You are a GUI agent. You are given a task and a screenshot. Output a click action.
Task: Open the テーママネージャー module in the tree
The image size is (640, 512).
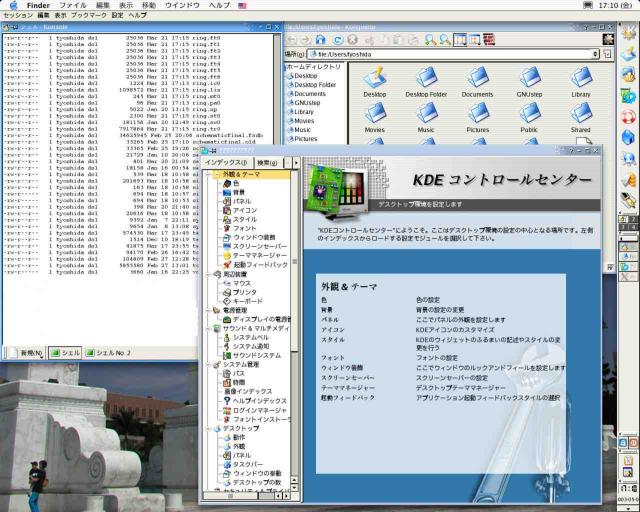click(x=255, y=255)
